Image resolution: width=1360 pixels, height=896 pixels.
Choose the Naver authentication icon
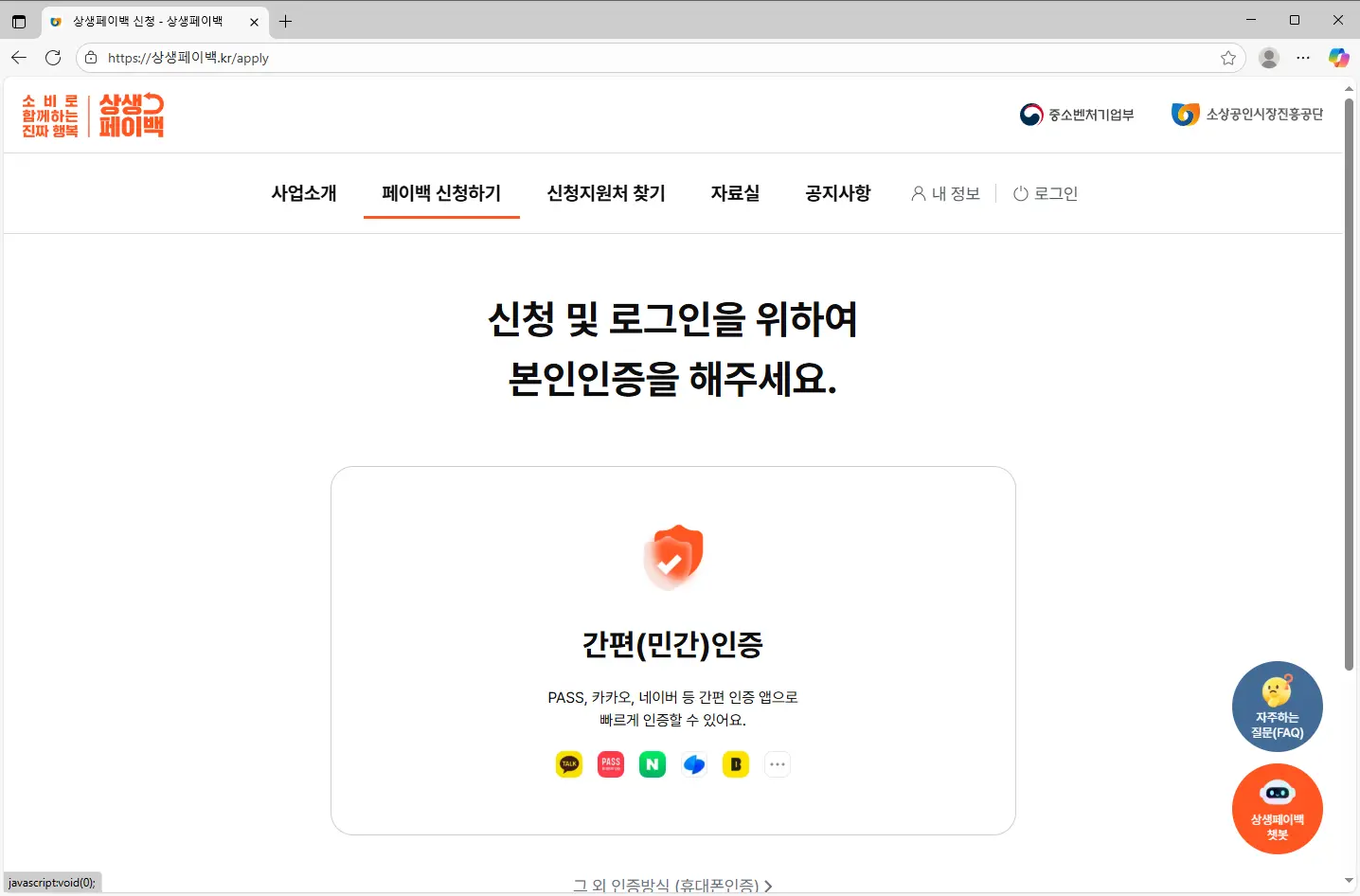tap(652, 764)
